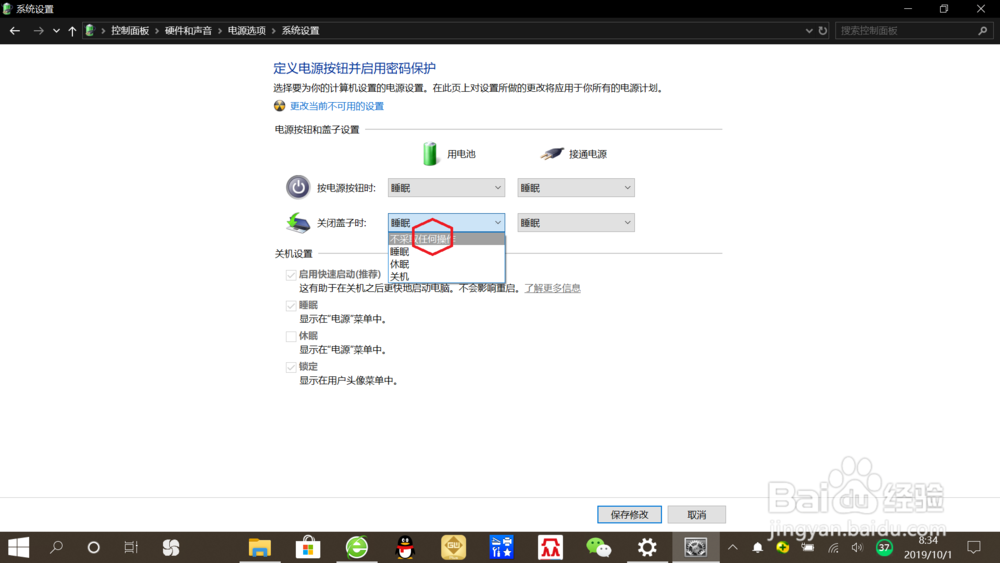
Task: Open taskbar search magnifier
Action: pos(56,547)
